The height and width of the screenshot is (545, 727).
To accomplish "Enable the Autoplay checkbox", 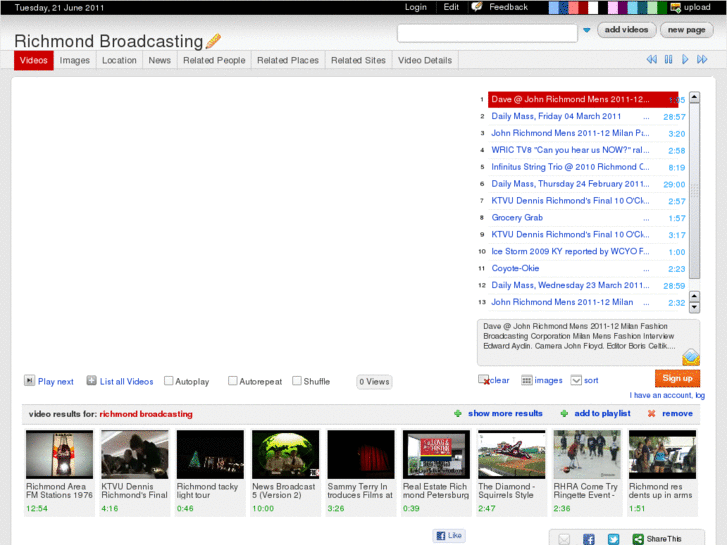I will coord(169,381).
